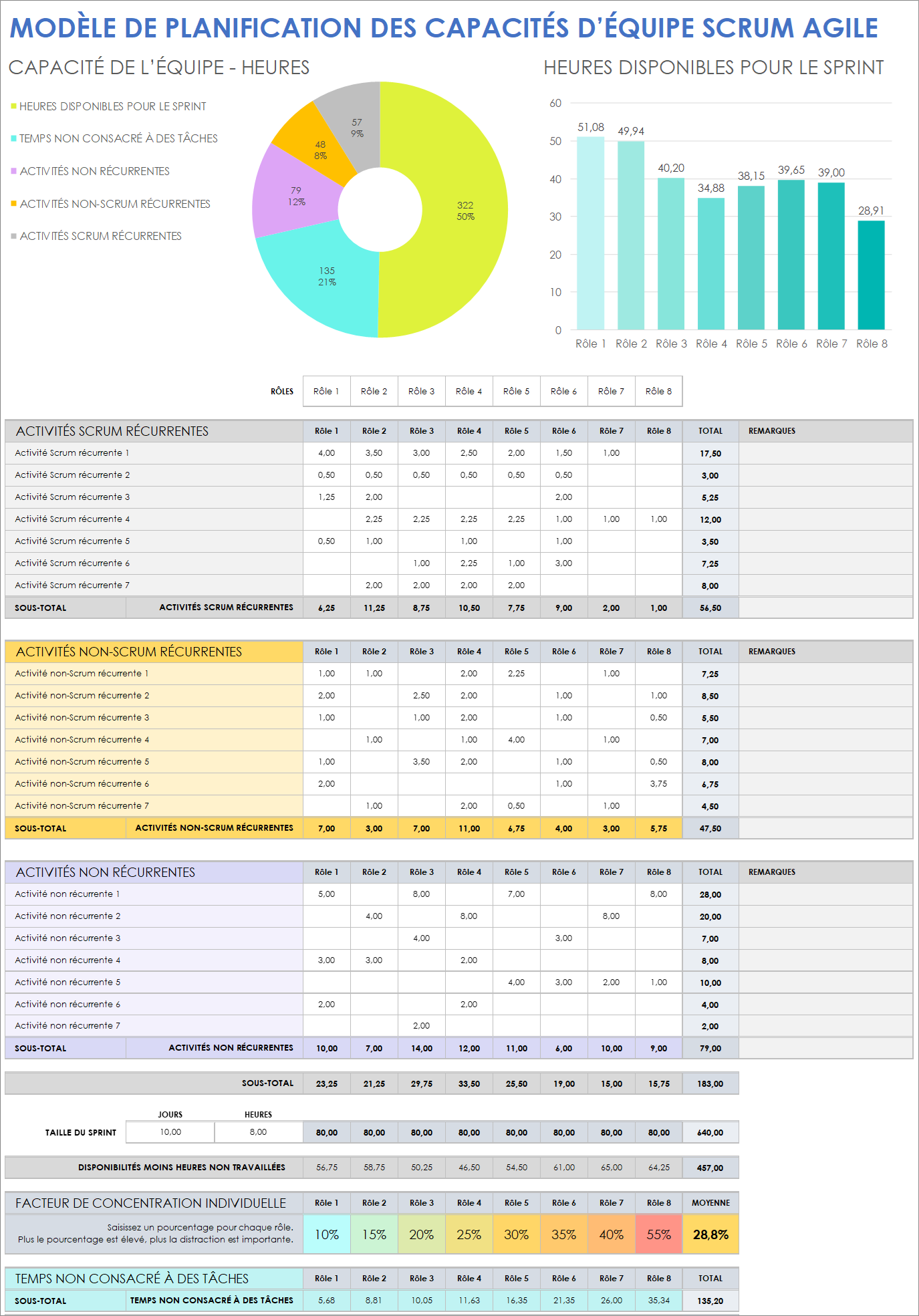919x1316 pixels.
Task: Edit the 20% focus factor for Rôle 3
Action: 421,1234
